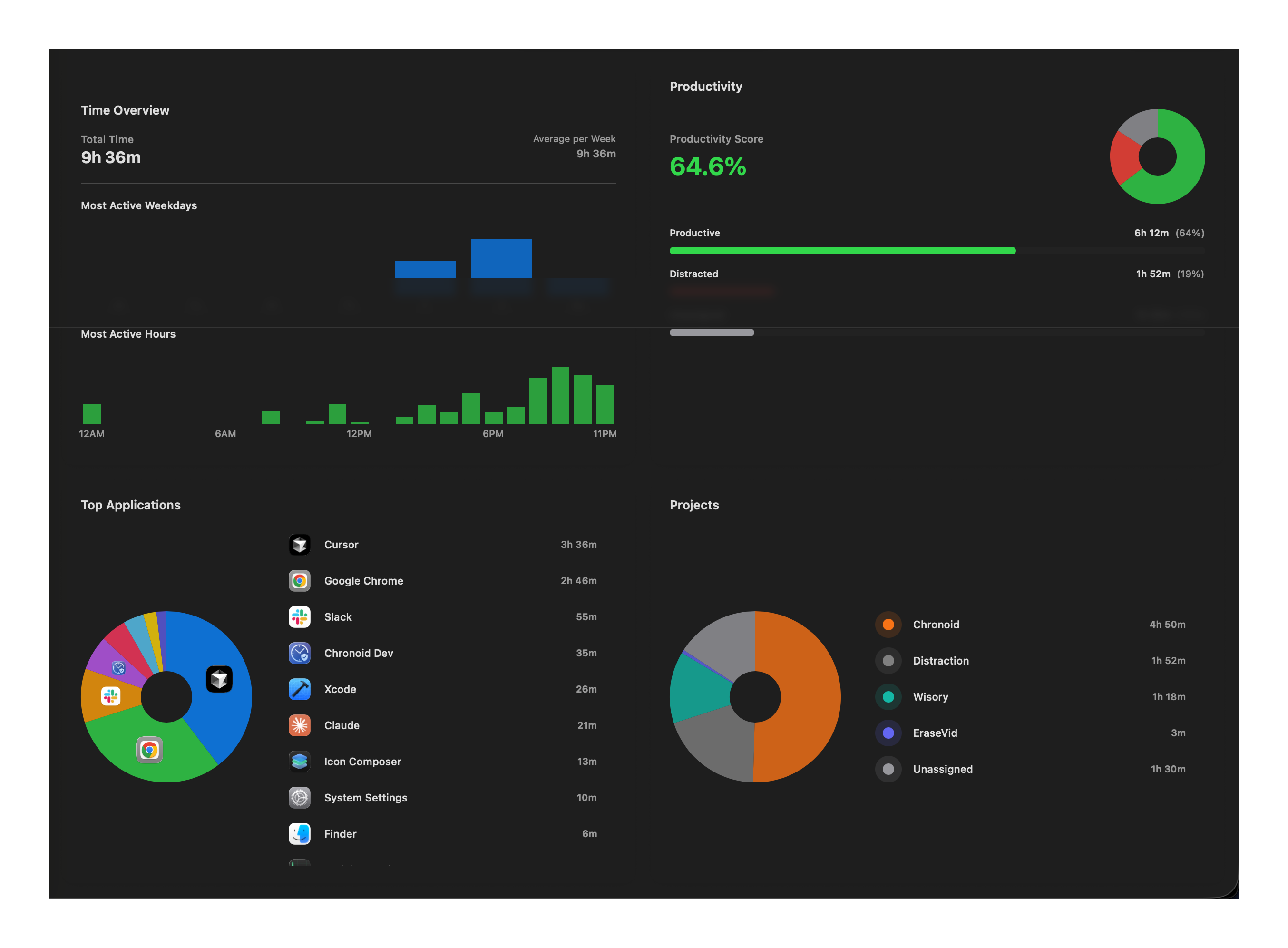Select the Finder app icon
This screenshot has width=1288, height=948.
point(300,834)
